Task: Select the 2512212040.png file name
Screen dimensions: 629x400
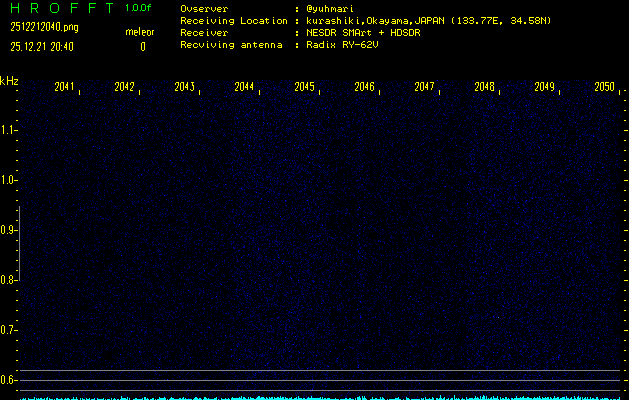Action: tap(44, 27)
